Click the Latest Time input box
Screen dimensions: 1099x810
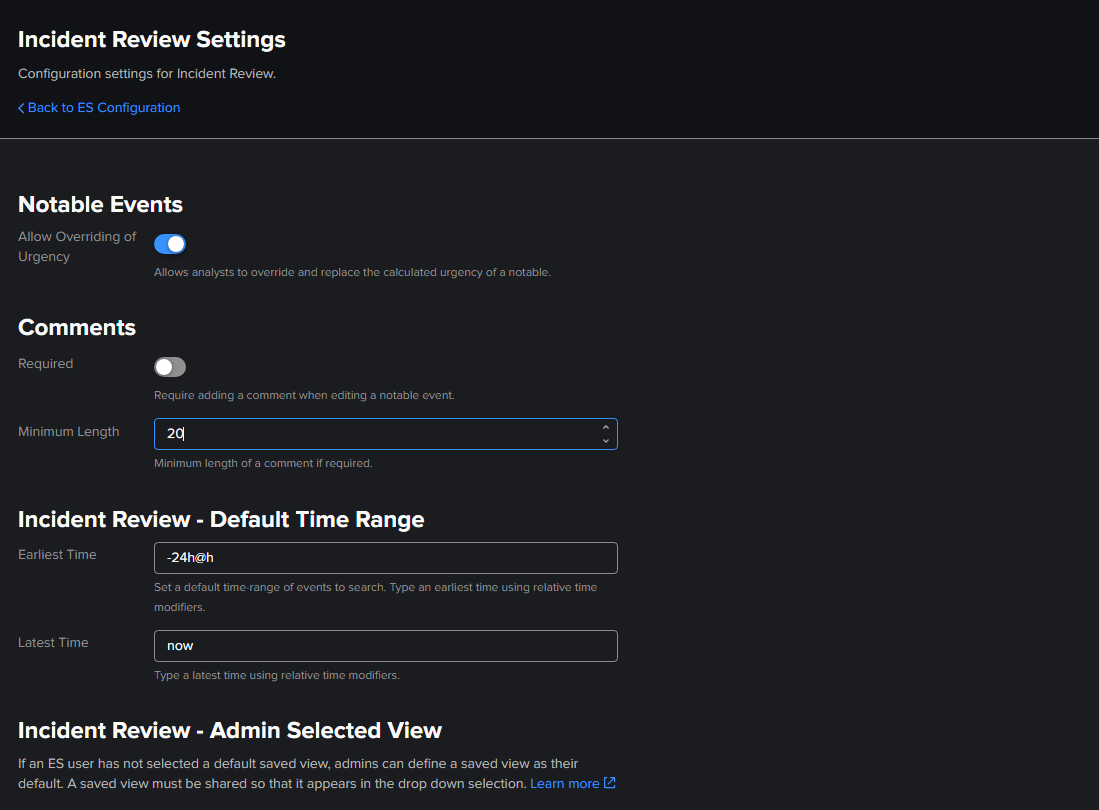tap(385, 645)
